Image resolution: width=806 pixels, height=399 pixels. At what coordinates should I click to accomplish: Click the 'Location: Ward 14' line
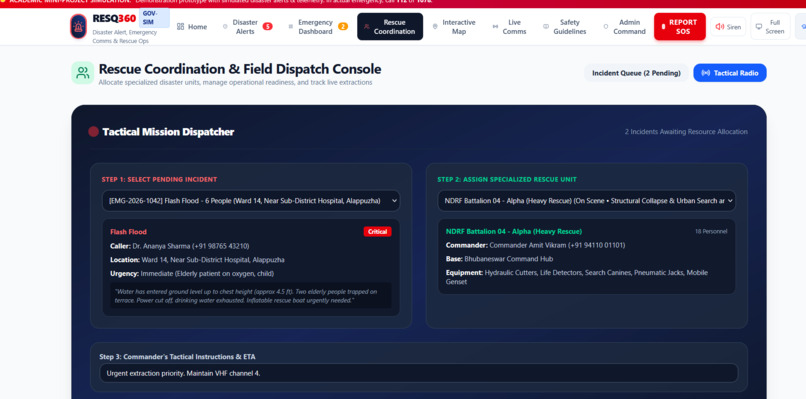(x=197, y=260)
